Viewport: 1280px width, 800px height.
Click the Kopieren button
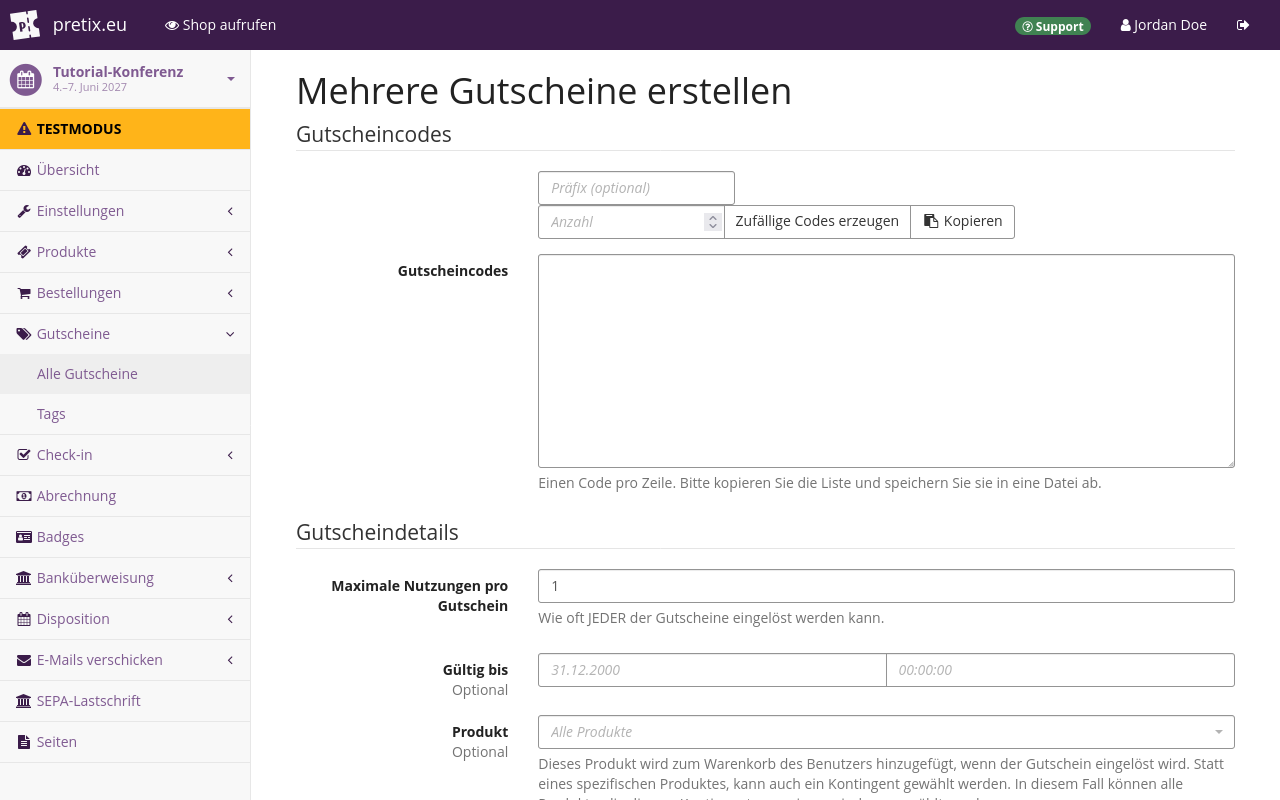pyautogui.click(x=962, y=222)
